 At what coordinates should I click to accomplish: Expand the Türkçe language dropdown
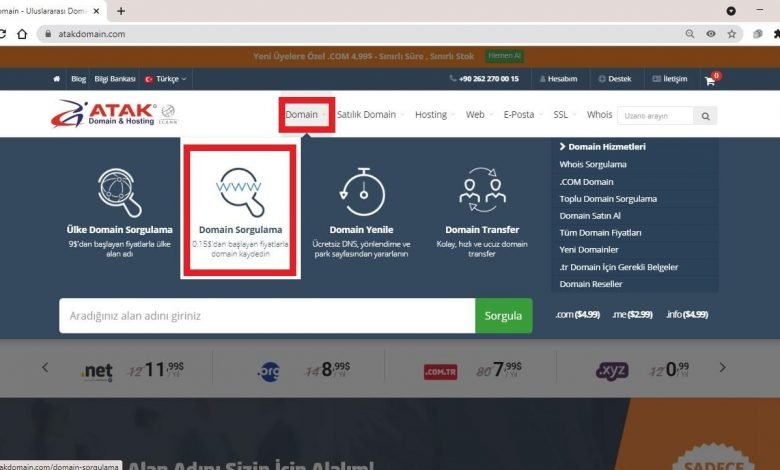(166, 79)
